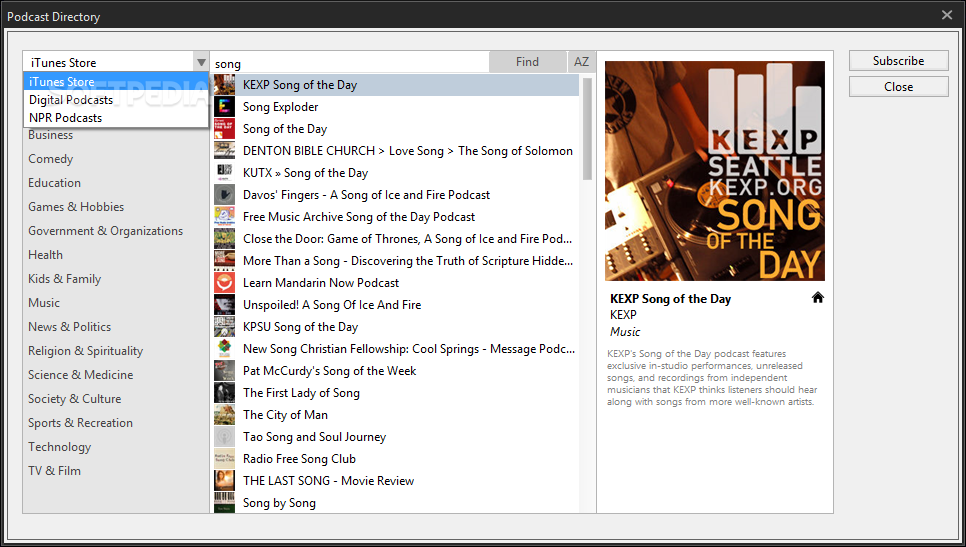This screenshot has height=547, width=966.
Task: Click the Song by Song podcast icon
Action: 224,502
